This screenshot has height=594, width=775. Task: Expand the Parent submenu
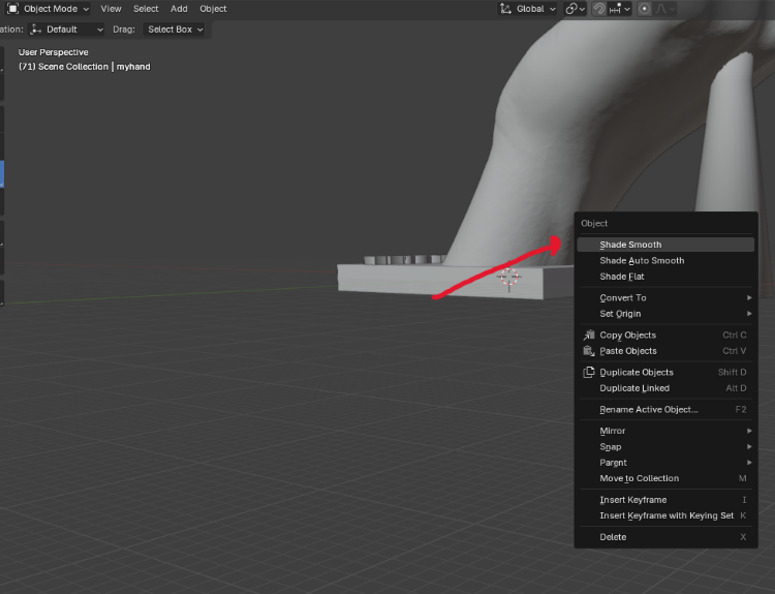point(665,462)
